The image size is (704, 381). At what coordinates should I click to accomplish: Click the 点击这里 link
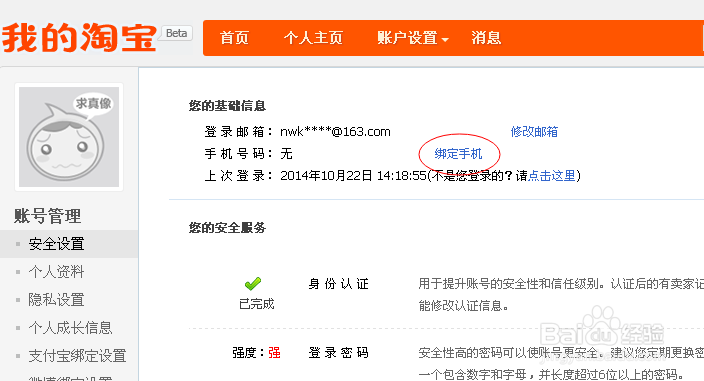pyautogui.click(x=552, y=175)
